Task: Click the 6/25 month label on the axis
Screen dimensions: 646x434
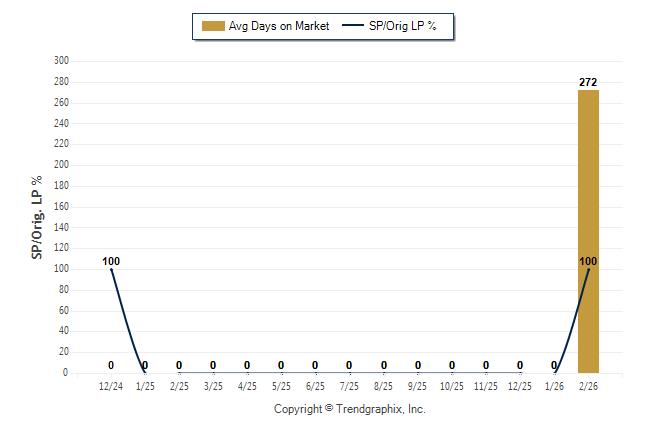Action: 315,387
